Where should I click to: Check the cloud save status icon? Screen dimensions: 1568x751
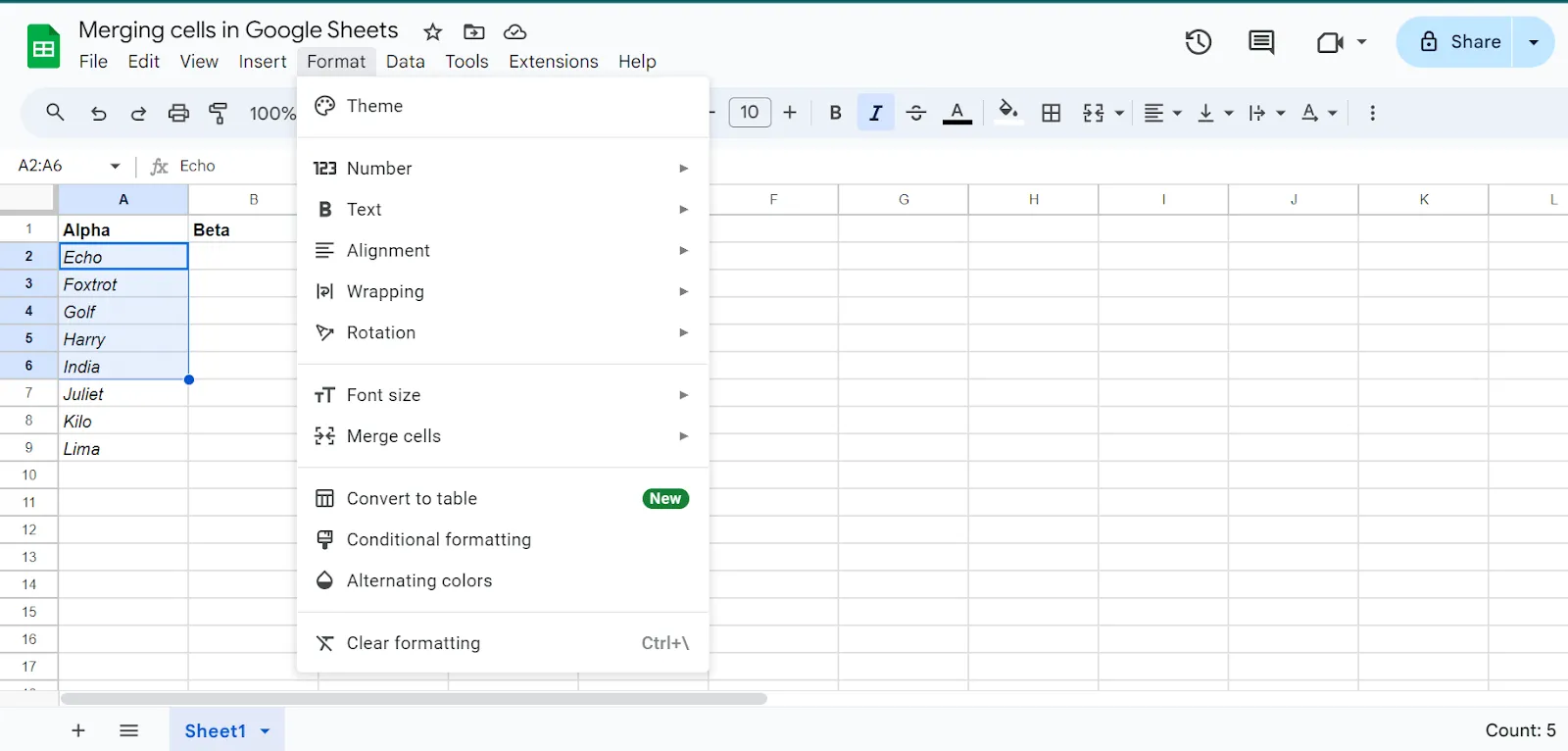514,31
